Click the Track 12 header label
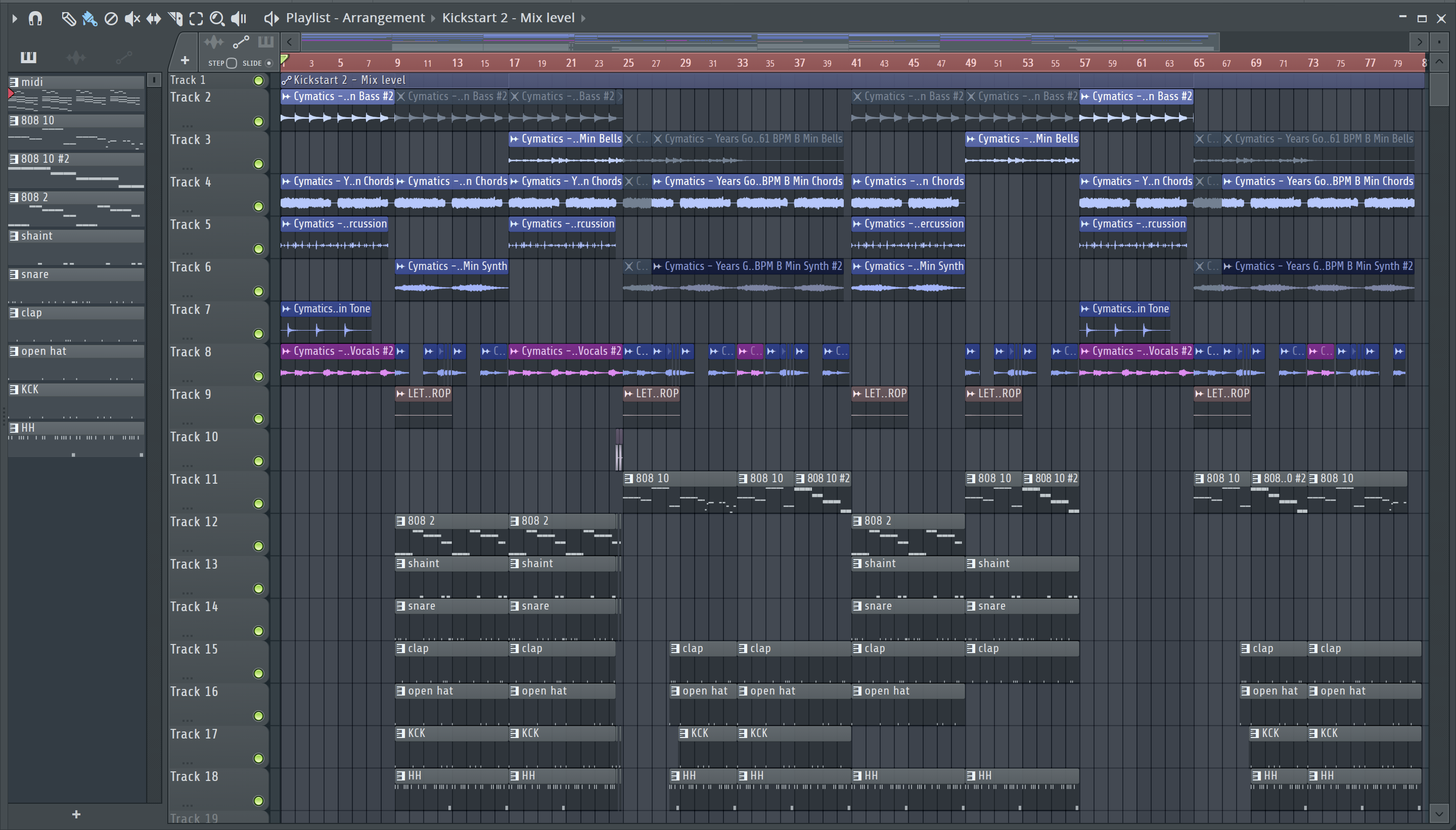1456x830 pixels. (194, 522)
